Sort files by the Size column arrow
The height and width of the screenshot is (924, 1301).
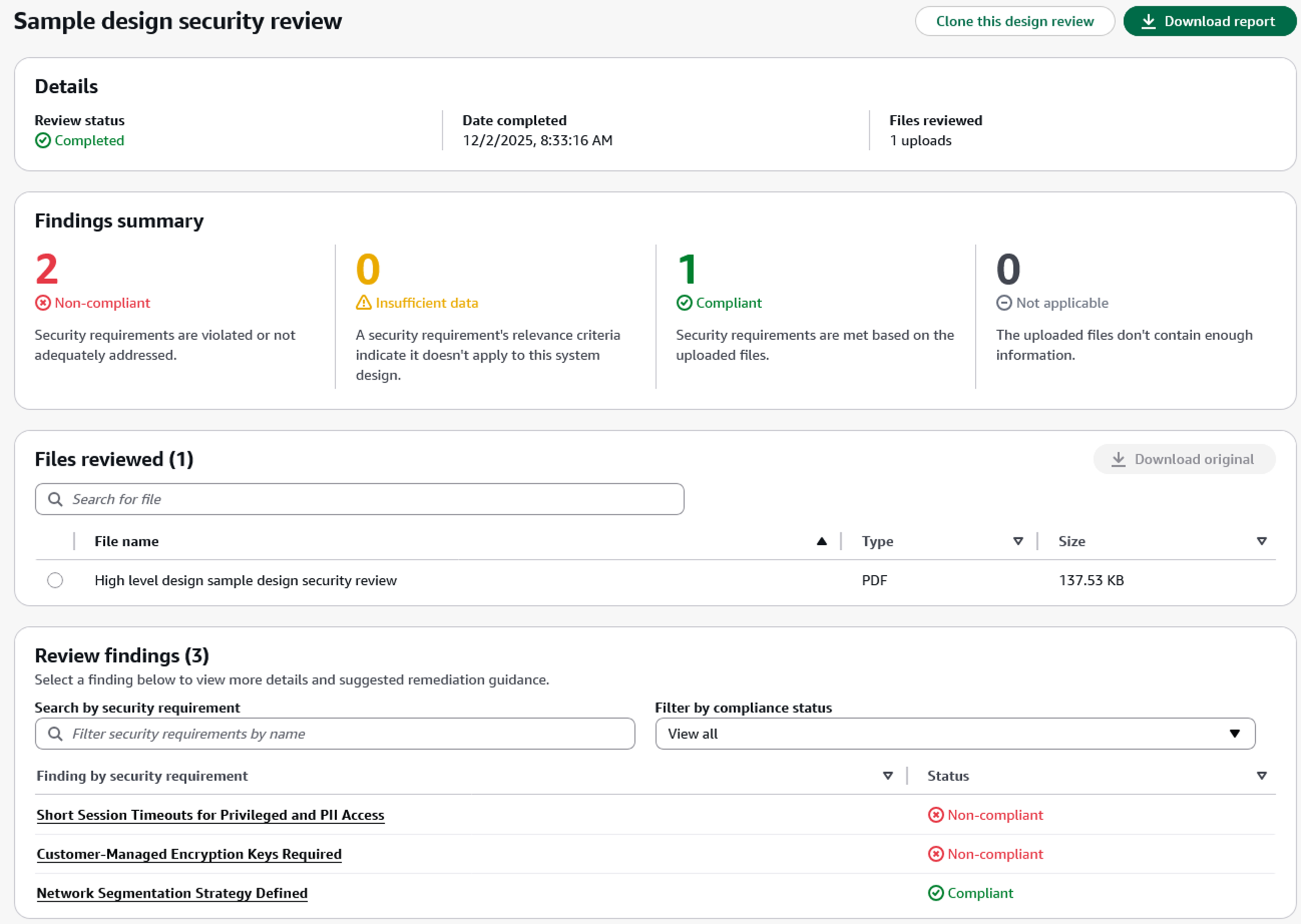pos(1261,541)
